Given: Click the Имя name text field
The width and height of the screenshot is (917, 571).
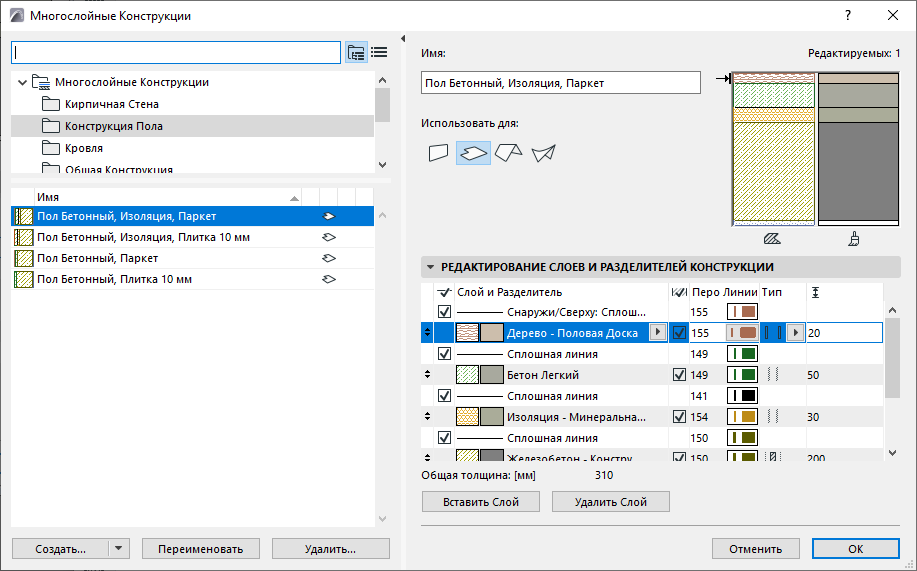Looking at the screenshot, I should [560, 82].
